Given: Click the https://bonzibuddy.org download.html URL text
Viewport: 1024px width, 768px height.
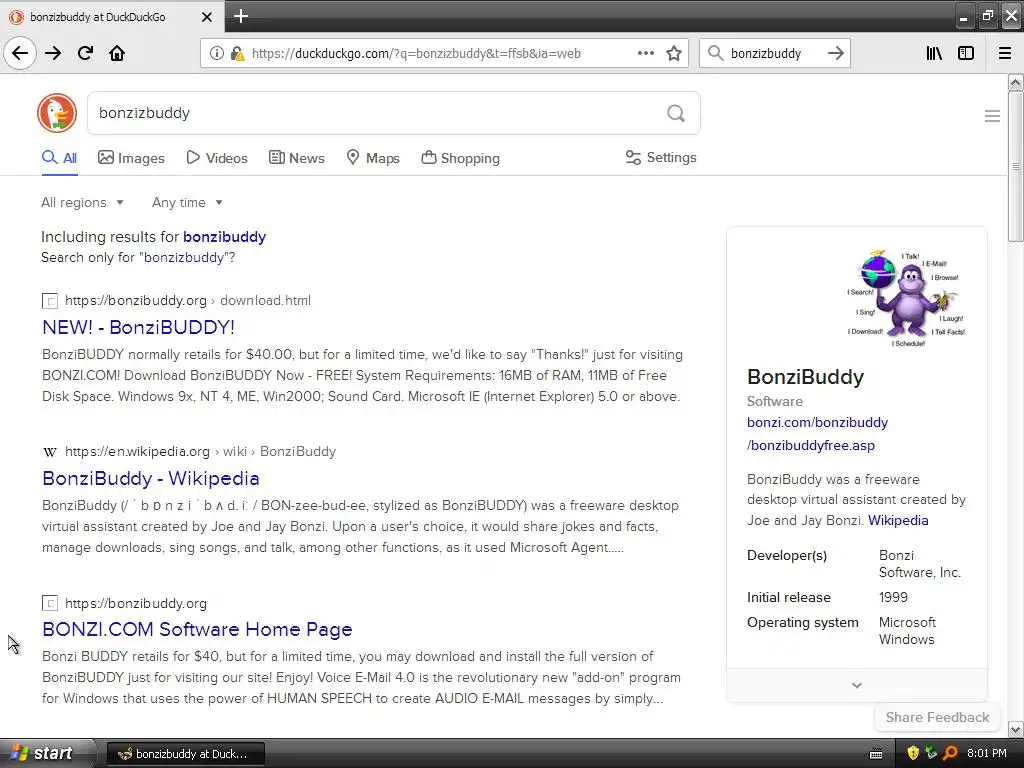Looking at the screenshot, I should click(x=187, y=300).
